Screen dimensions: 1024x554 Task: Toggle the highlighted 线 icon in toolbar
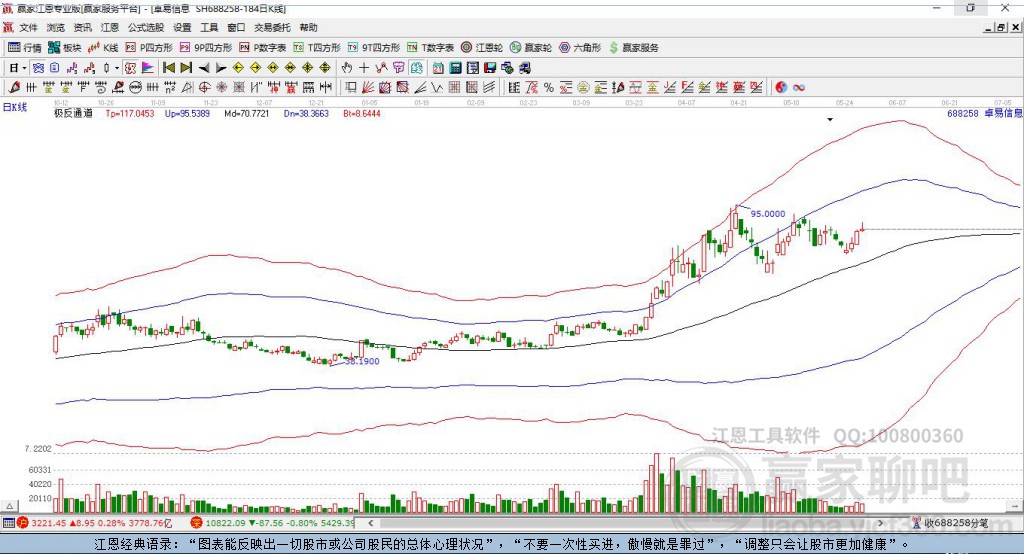point(417,68)
